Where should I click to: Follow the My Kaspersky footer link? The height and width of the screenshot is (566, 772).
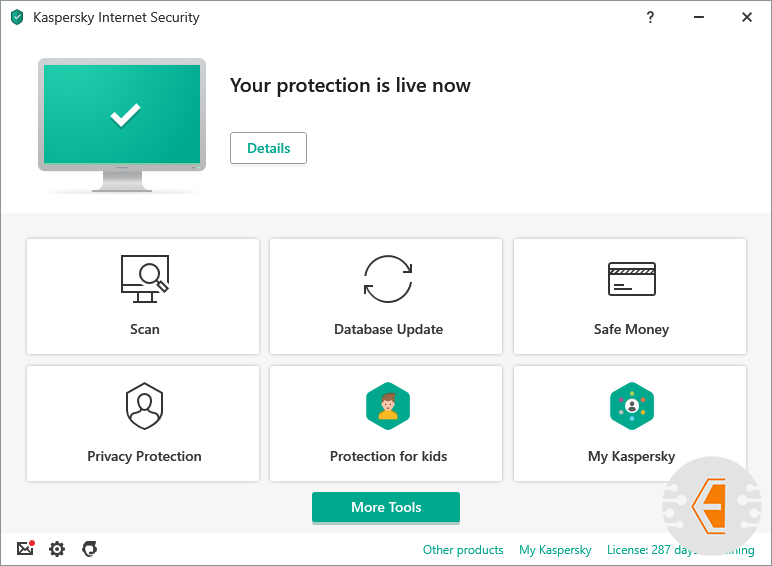pos(555,550)
